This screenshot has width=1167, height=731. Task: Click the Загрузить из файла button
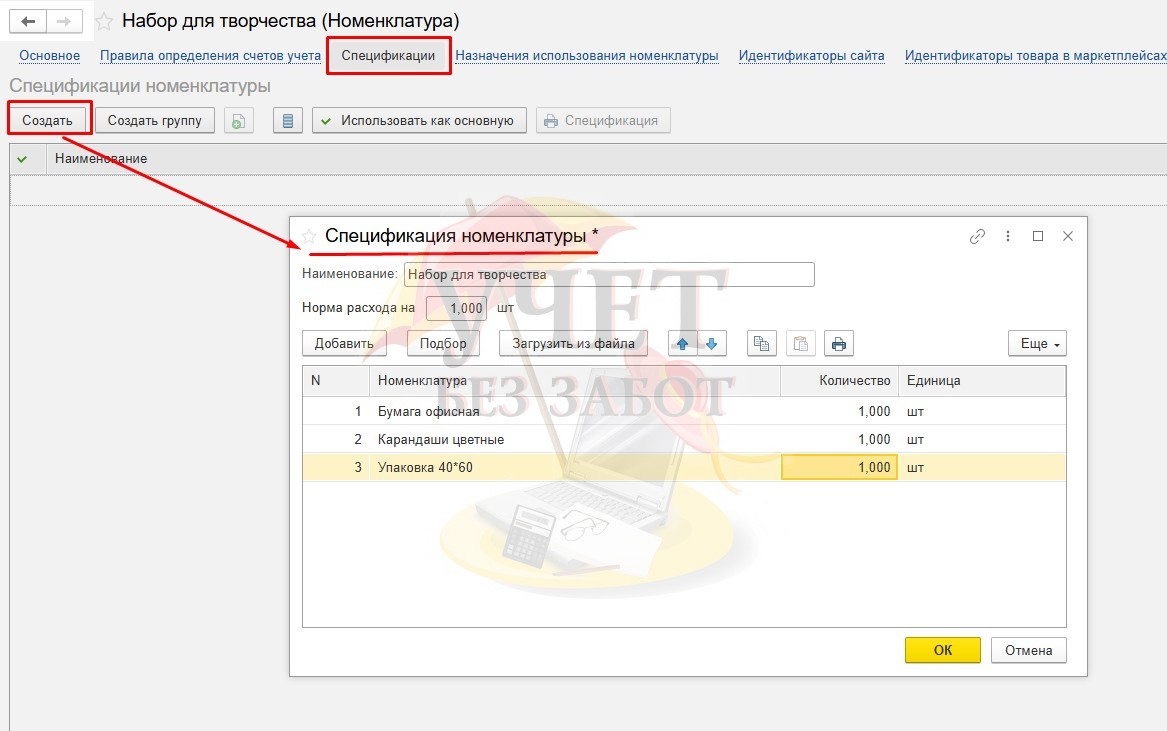pos(573,343)
